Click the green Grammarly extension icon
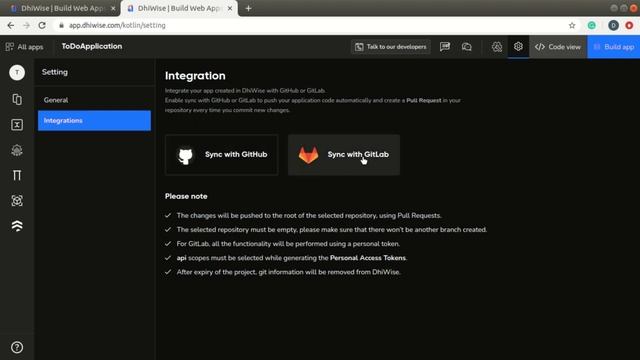640x360 pixels. (591, 25)
